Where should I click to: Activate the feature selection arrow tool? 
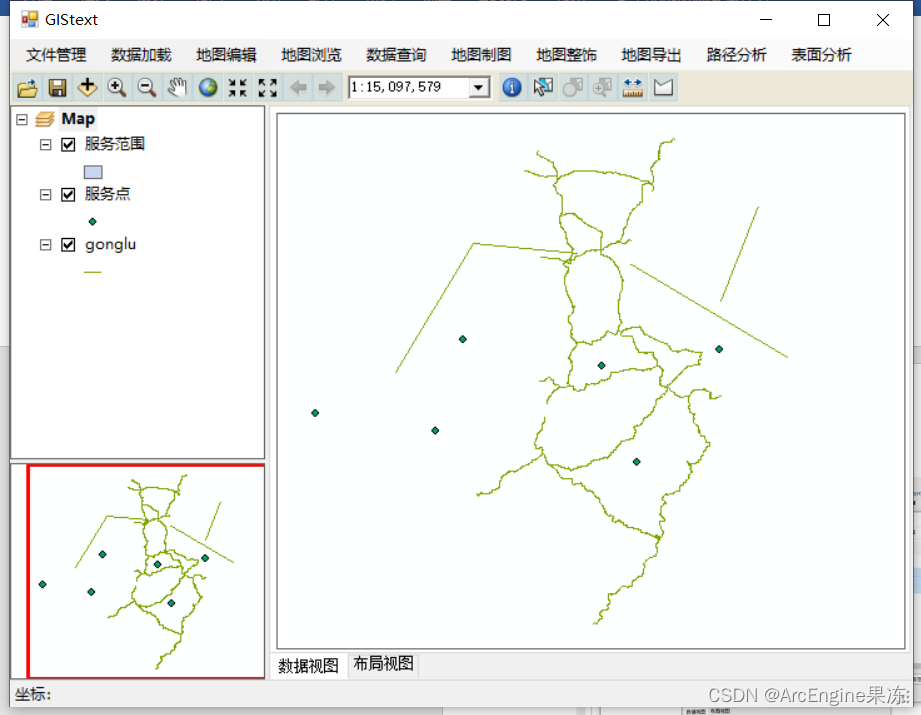(542, 87)
